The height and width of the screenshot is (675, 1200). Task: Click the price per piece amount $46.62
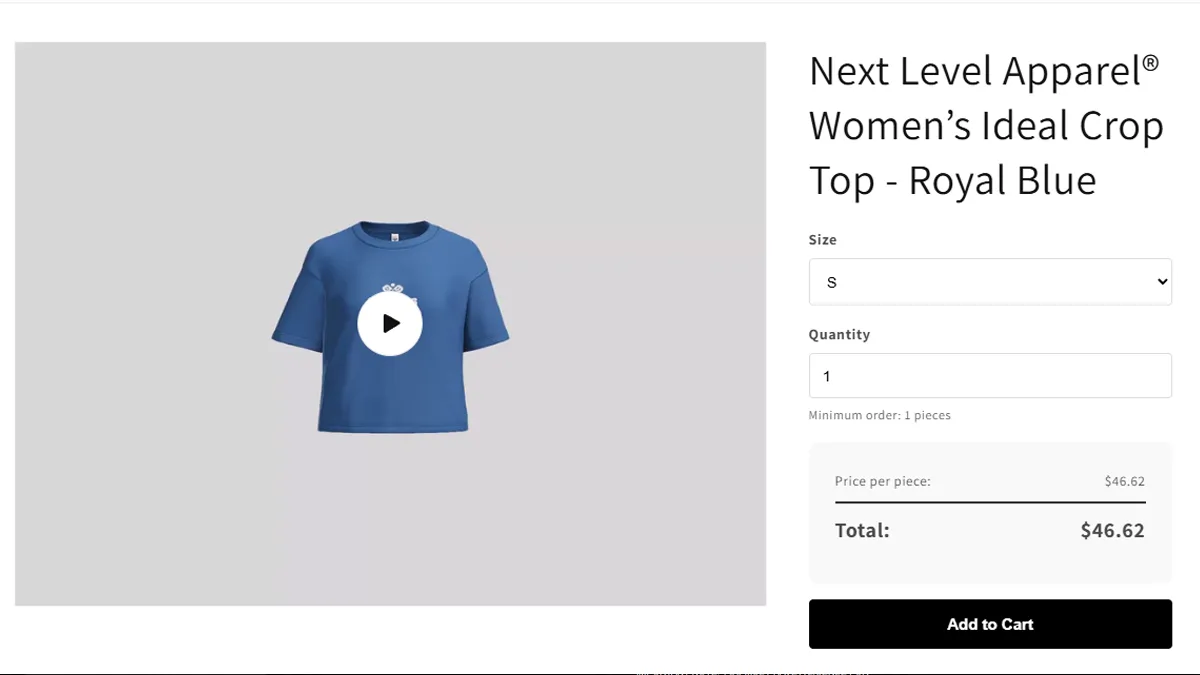(1124, 481)
